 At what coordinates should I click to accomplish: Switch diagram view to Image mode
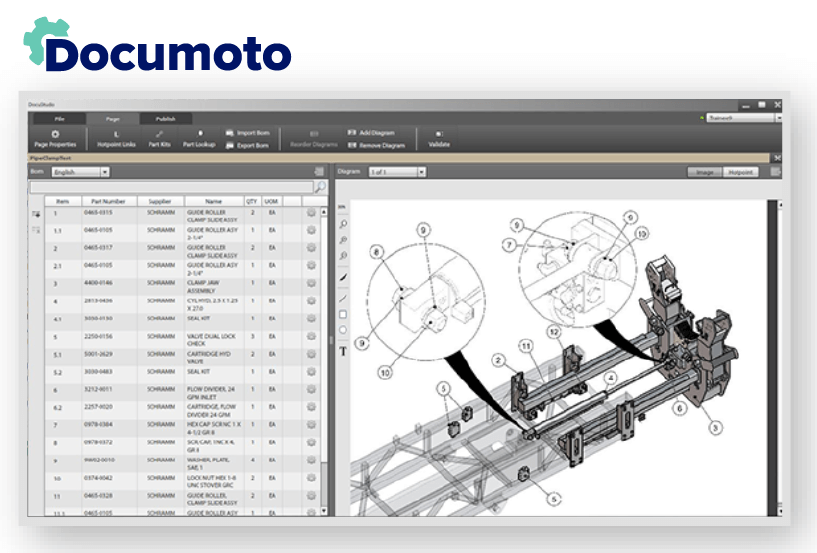pyautogui.click(x=704, y=172)
